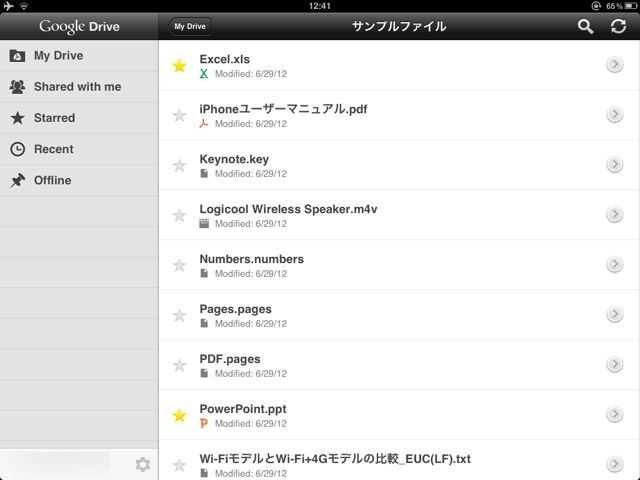This screenshot has height=480, width=640.
Task: Star the Wi-Fi EUC(LF).txt file
Action: click(x=179, y=465)
